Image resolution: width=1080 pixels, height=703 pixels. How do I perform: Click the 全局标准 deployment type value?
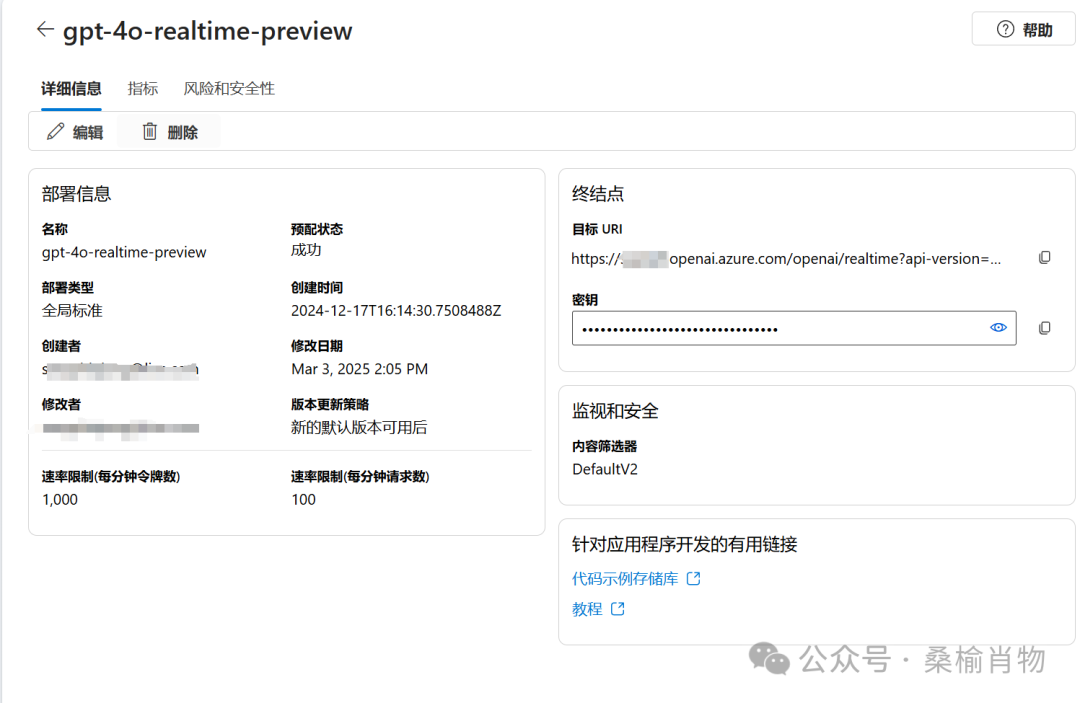click(72, 311)
